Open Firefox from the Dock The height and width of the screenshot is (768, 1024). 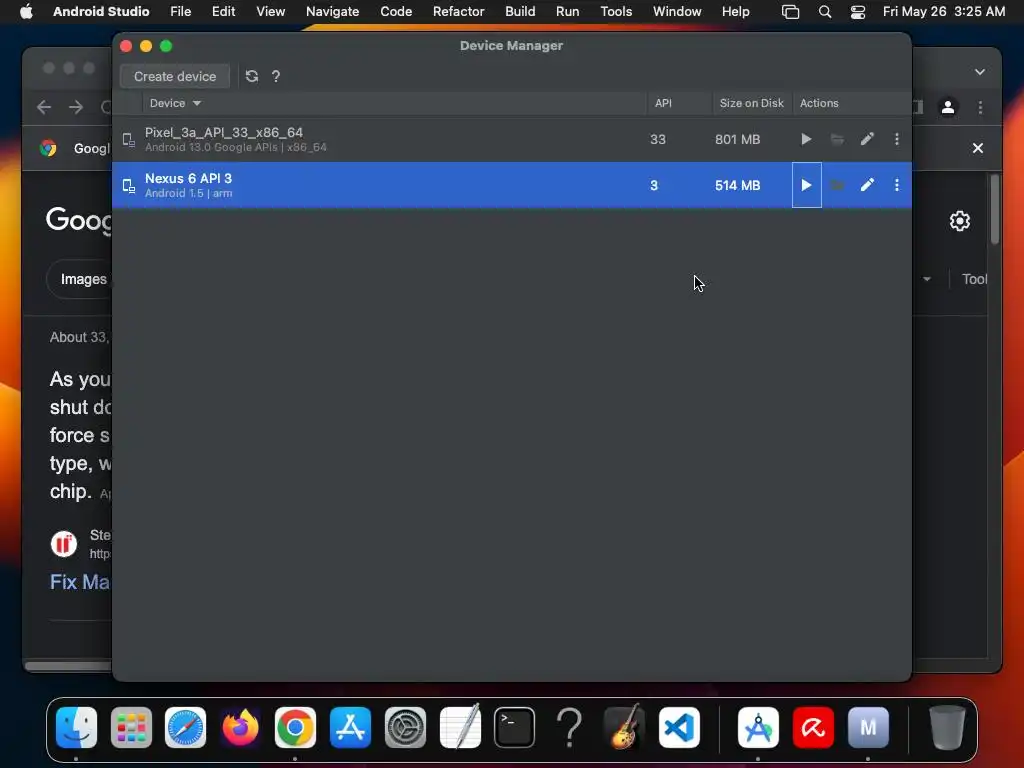(240, 727)
